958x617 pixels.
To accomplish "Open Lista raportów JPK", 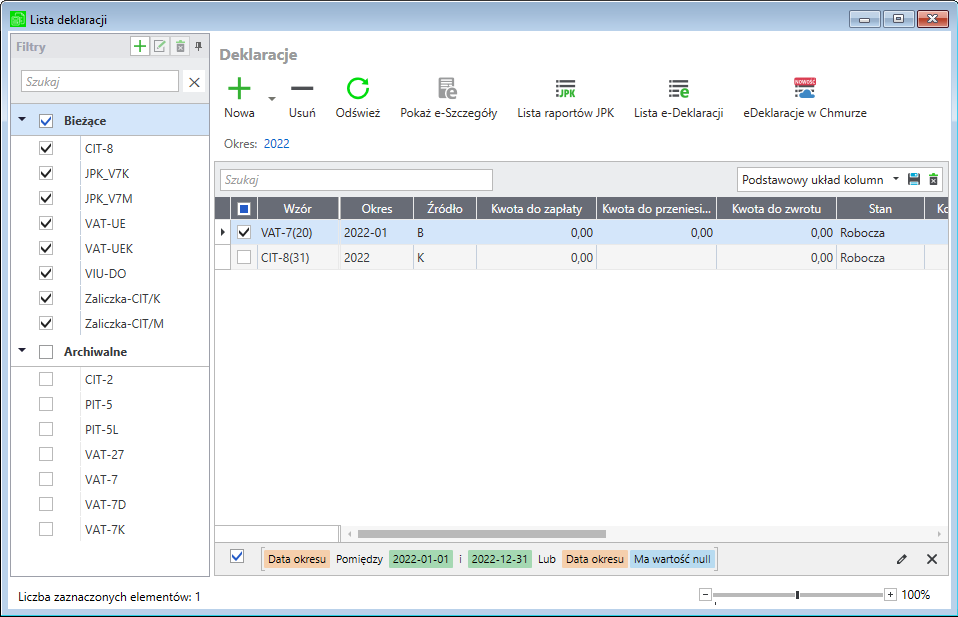I will coord(565,89).
